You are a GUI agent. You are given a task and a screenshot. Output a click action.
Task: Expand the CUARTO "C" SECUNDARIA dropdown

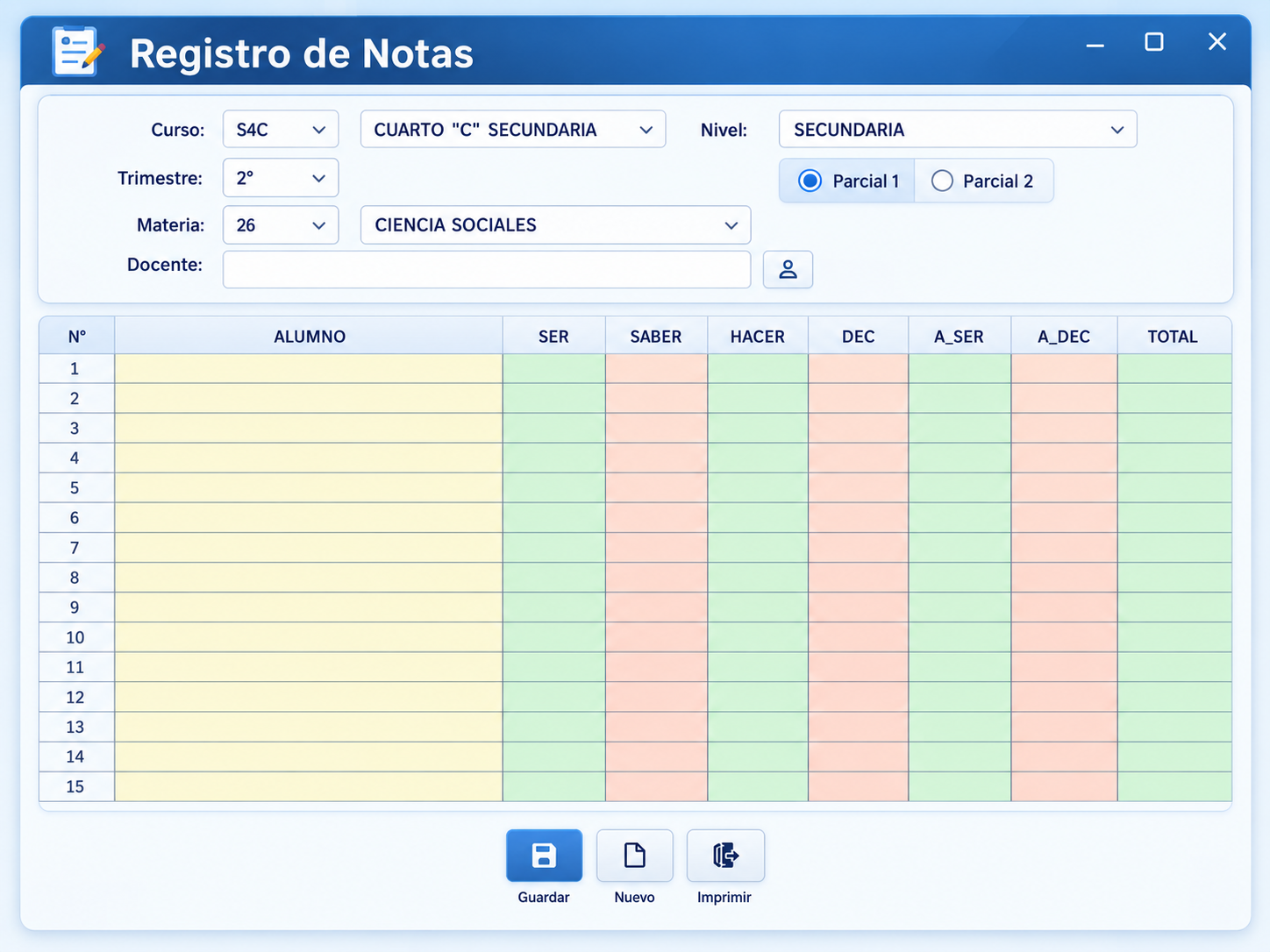tap(513, 130)
